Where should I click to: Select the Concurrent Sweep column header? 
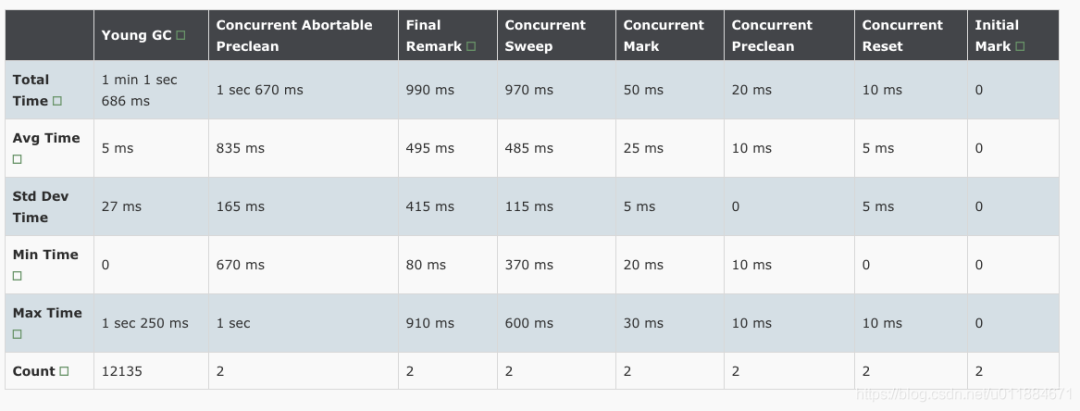(546, 35)
